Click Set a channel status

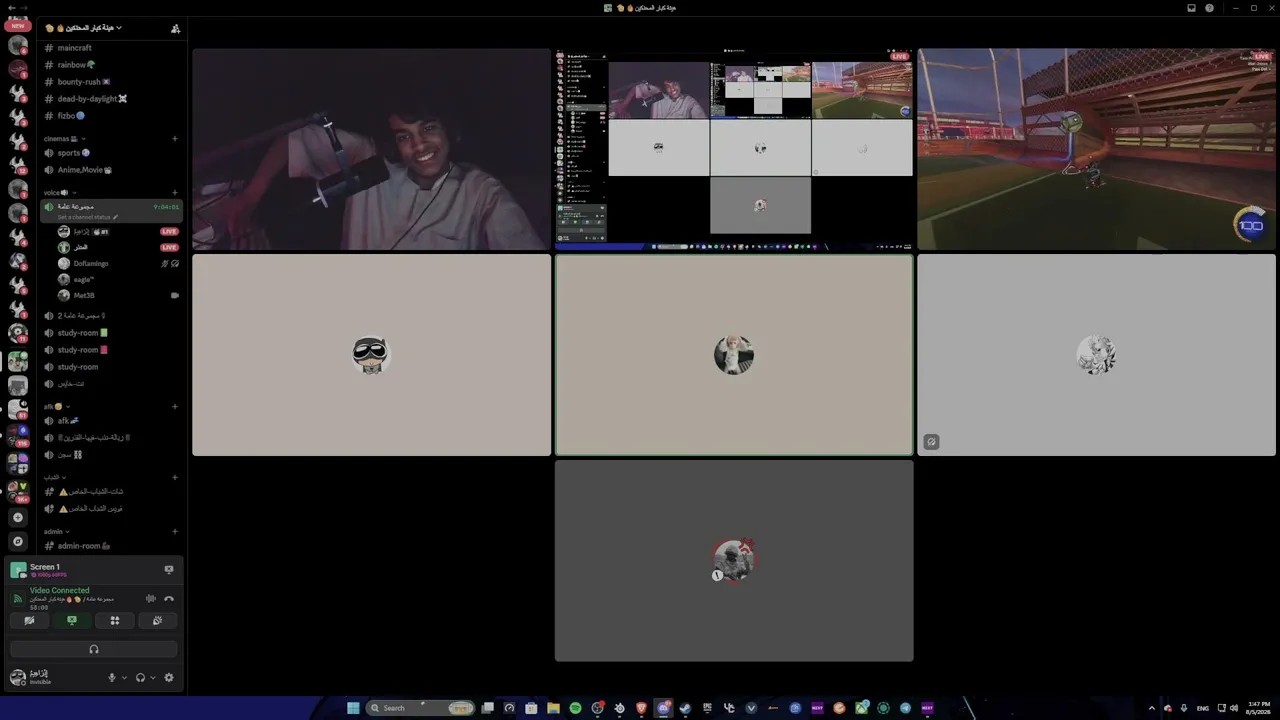point(87,217)
